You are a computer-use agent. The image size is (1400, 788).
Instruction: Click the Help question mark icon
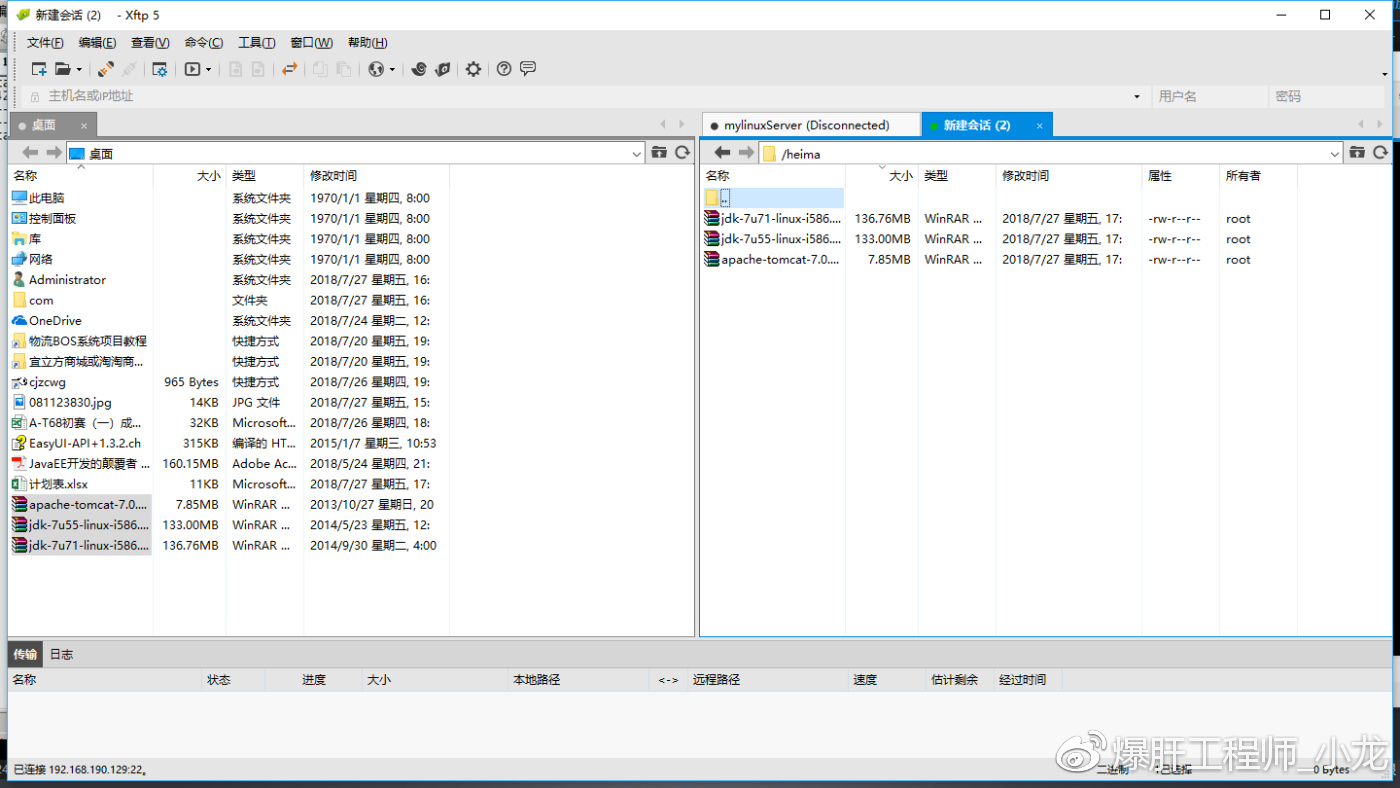tap(504, 69)
